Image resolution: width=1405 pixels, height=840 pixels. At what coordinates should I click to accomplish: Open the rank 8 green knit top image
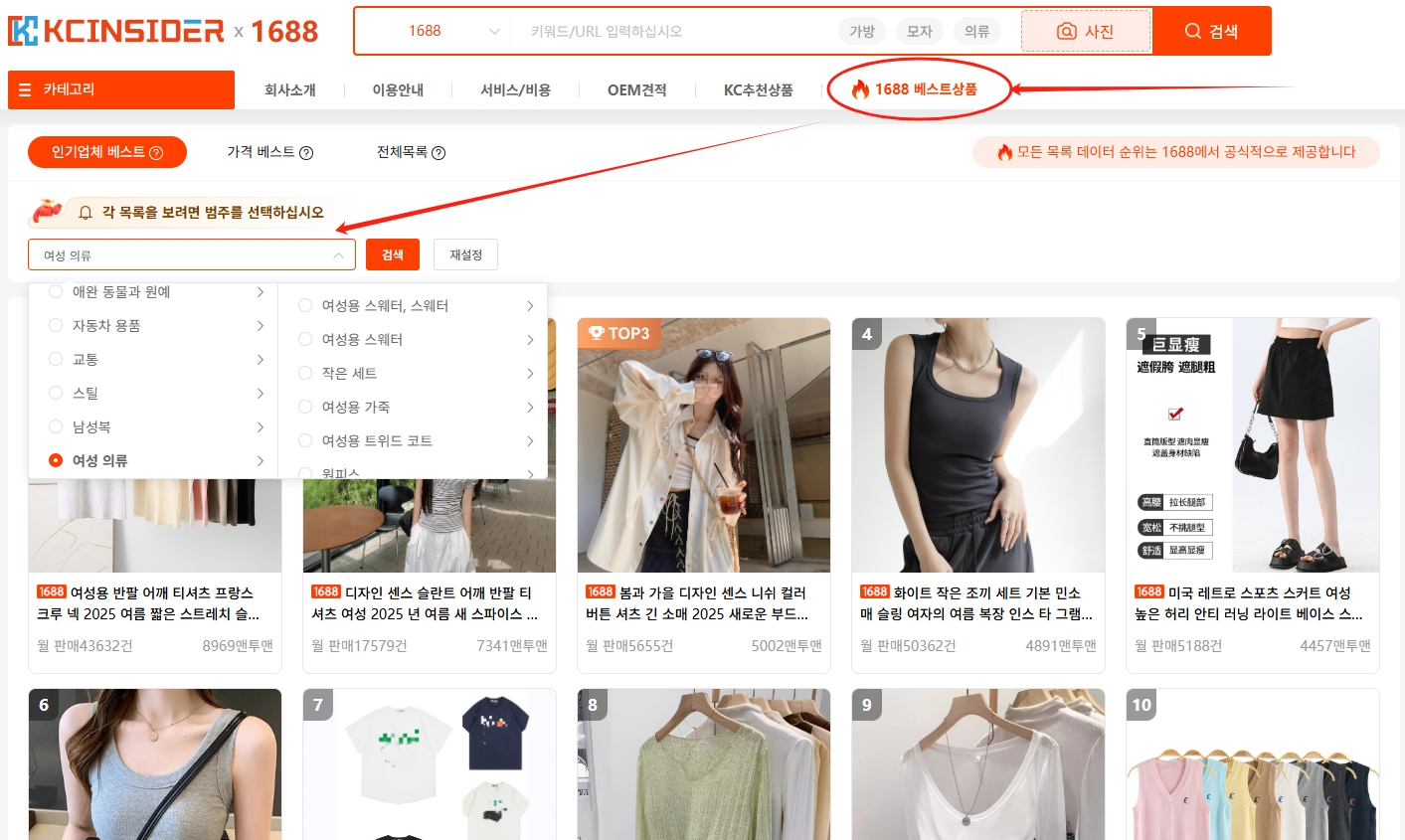(x=704, y=764)
